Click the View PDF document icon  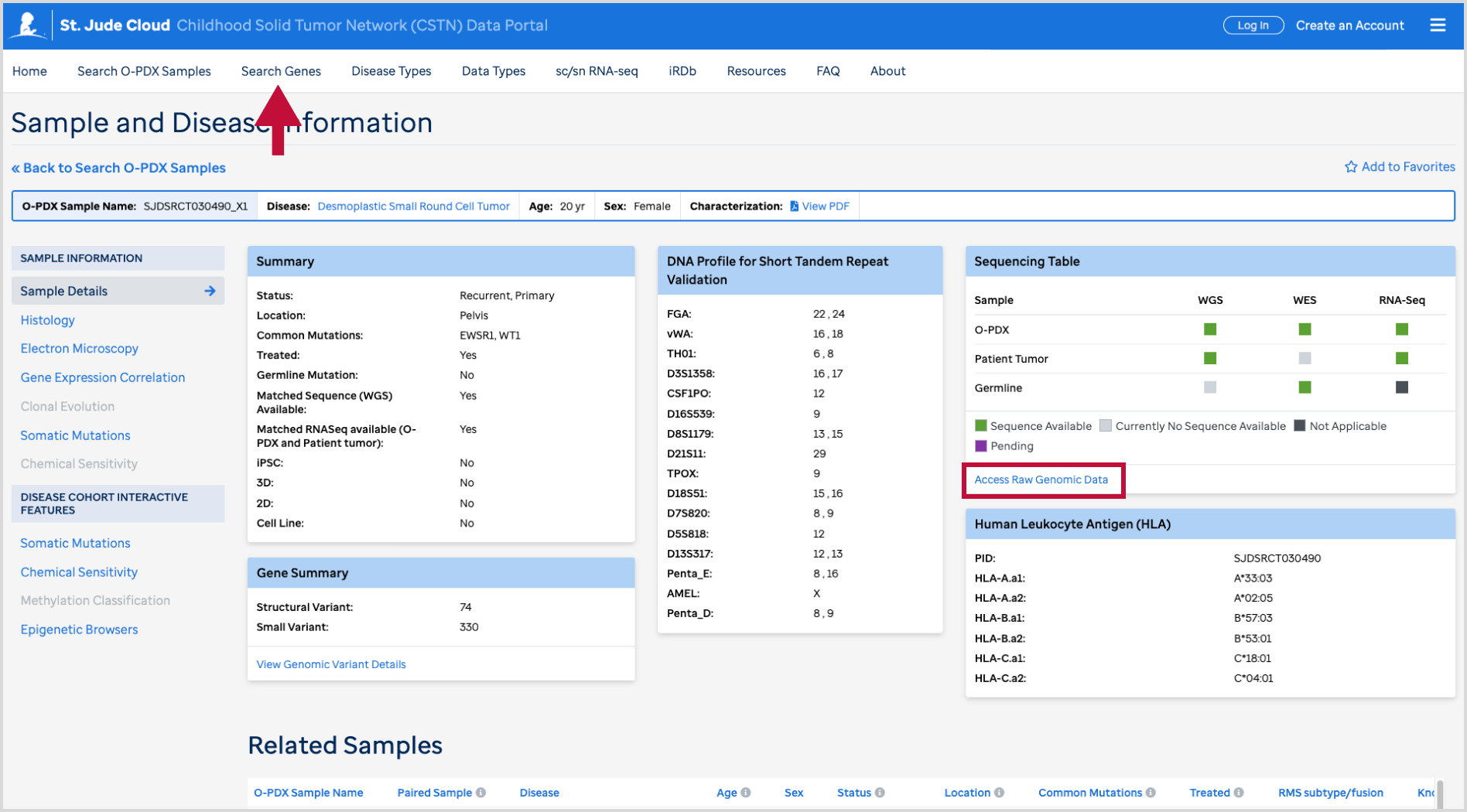pyautogui.click(x=794, y=206)
